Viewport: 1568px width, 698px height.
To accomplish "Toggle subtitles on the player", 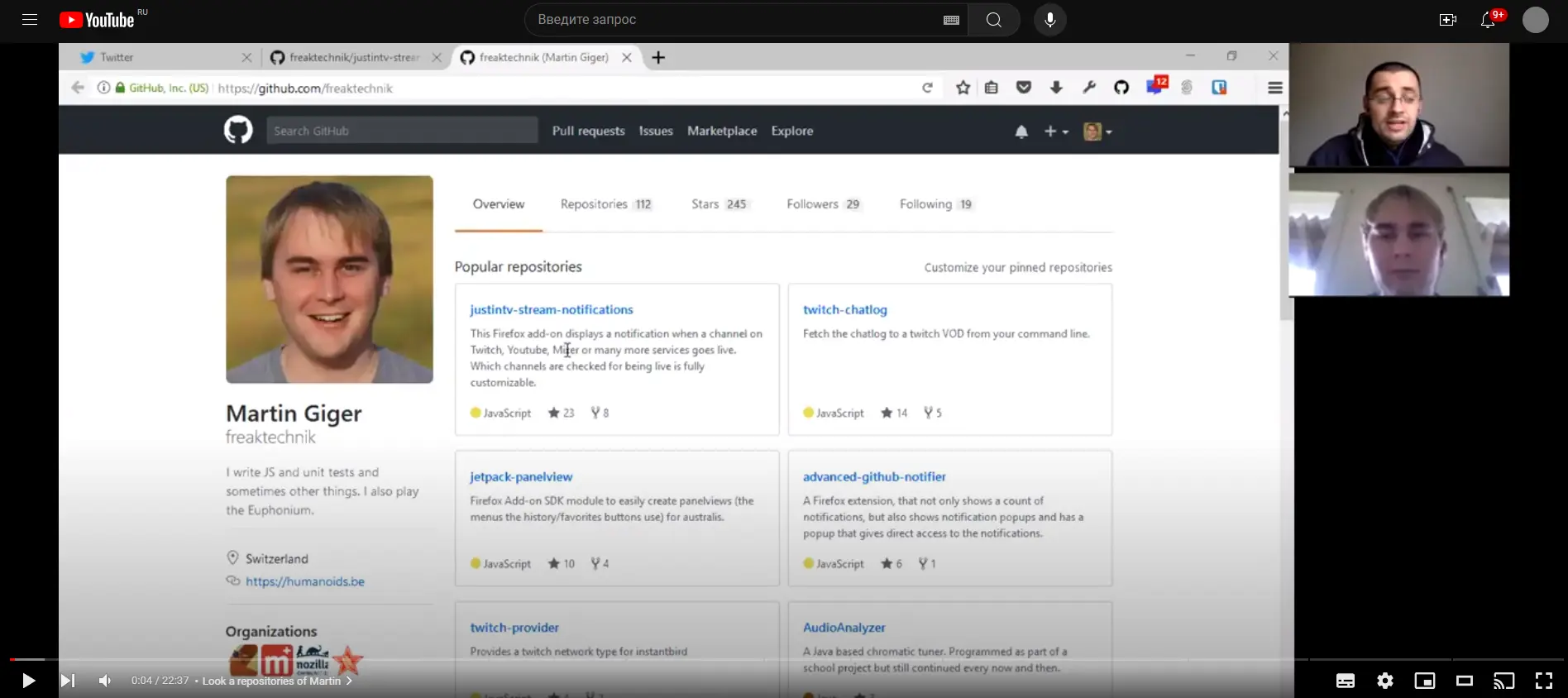I will pyautogui.click(x=1346, y=681).
